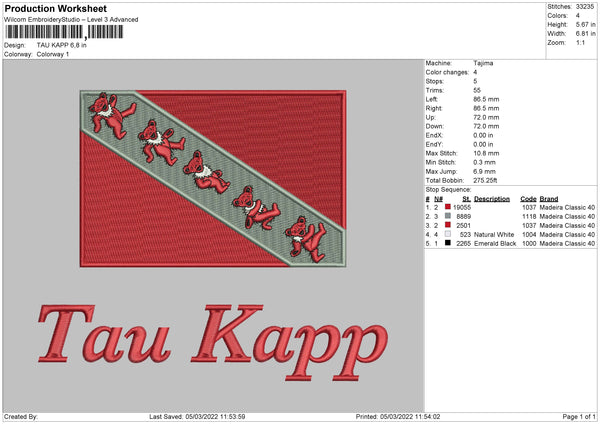The height and width of the screenshot is (424, 600).
Task: Click the 'Natural White' description
Action: click(x=494, y=235)
